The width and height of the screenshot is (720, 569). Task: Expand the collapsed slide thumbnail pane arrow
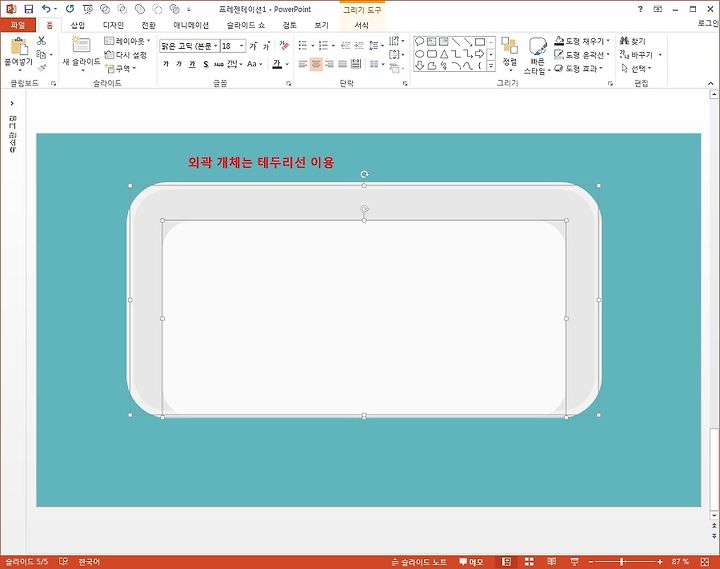[x=12, y=103]
